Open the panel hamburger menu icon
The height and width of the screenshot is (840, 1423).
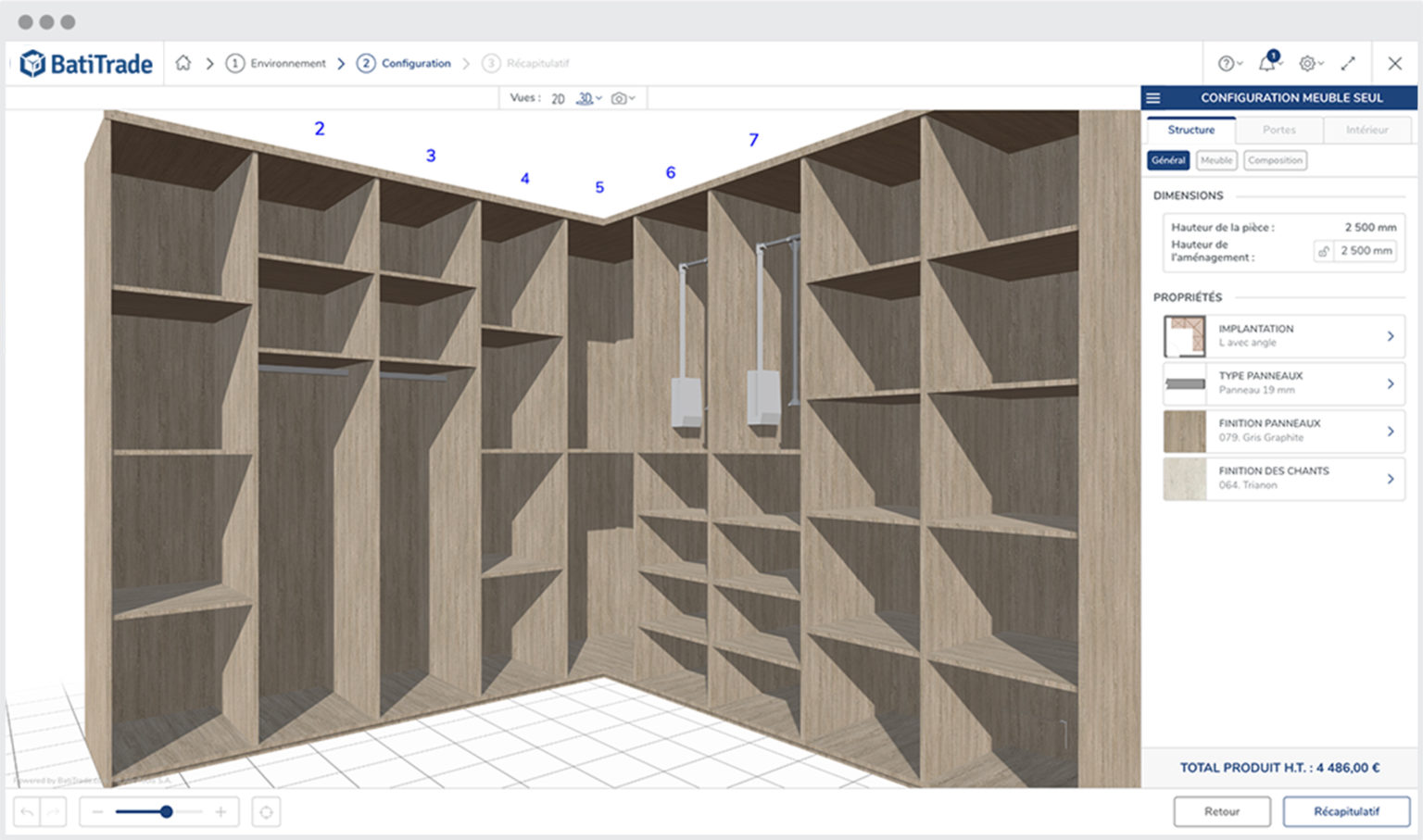[1153, 97]
